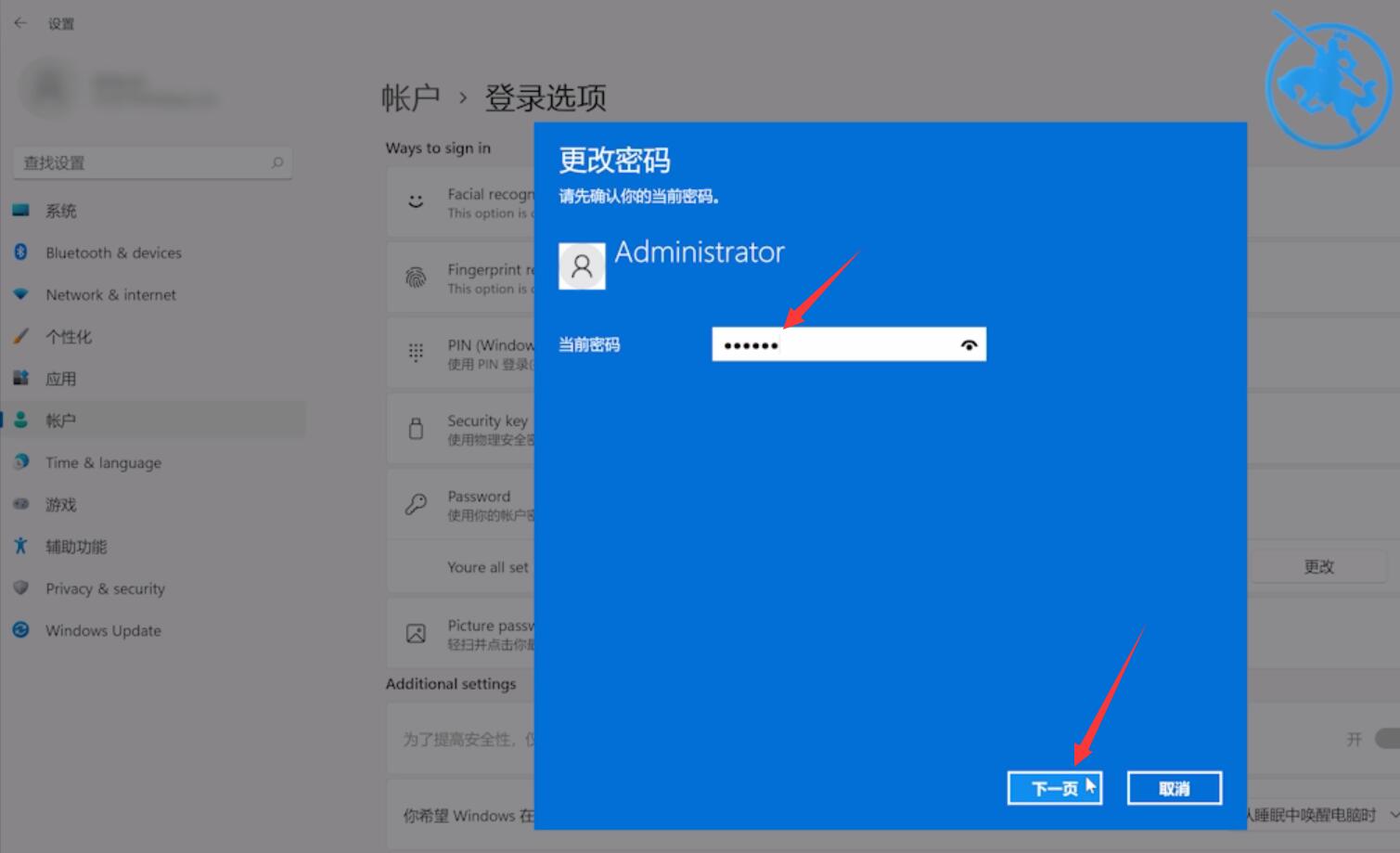Reveal password with the eye icon
1400x853 pixels.
click(969, 345)
